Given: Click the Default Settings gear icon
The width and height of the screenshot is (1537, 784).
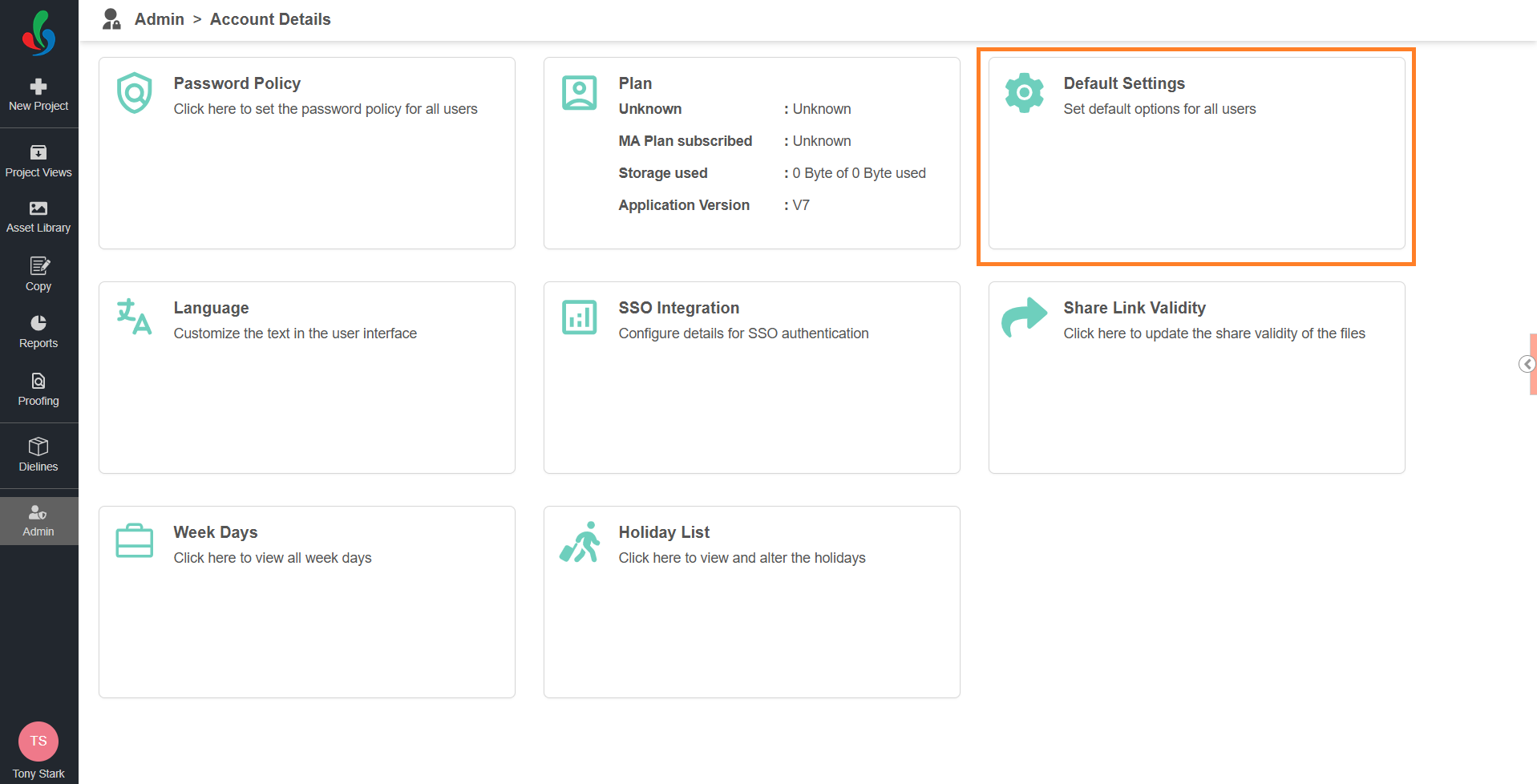Looking at the screenshot, I should [x=1025, y=93].
